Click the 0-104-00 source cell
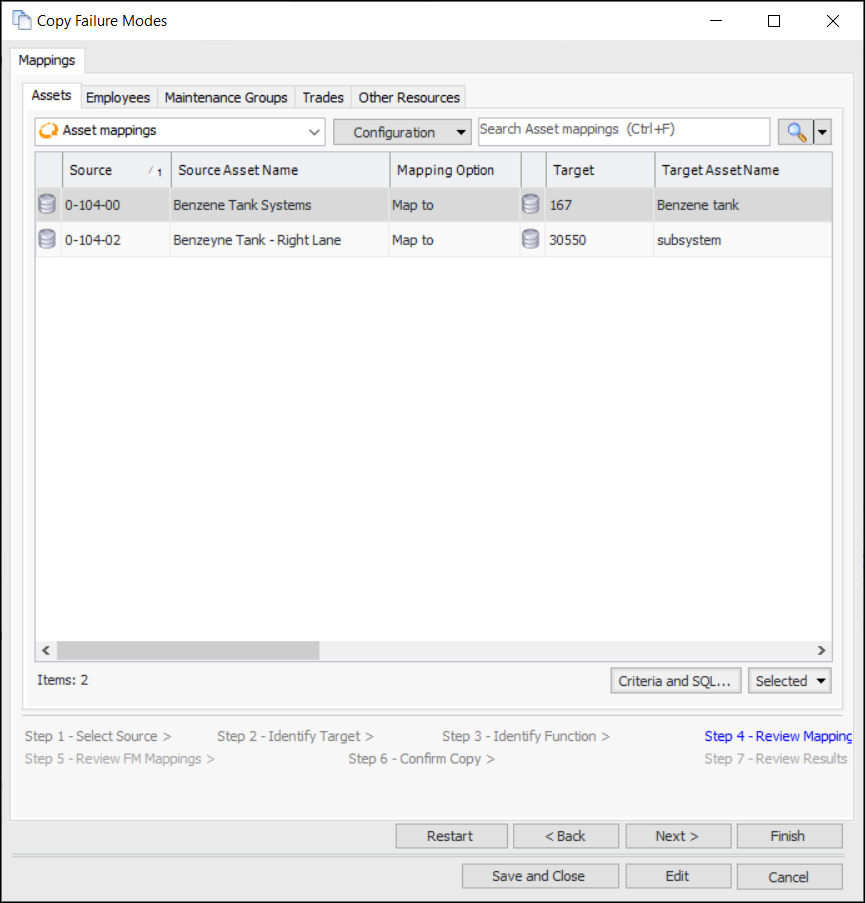This screenshot has width=865, height=903. 116,205
